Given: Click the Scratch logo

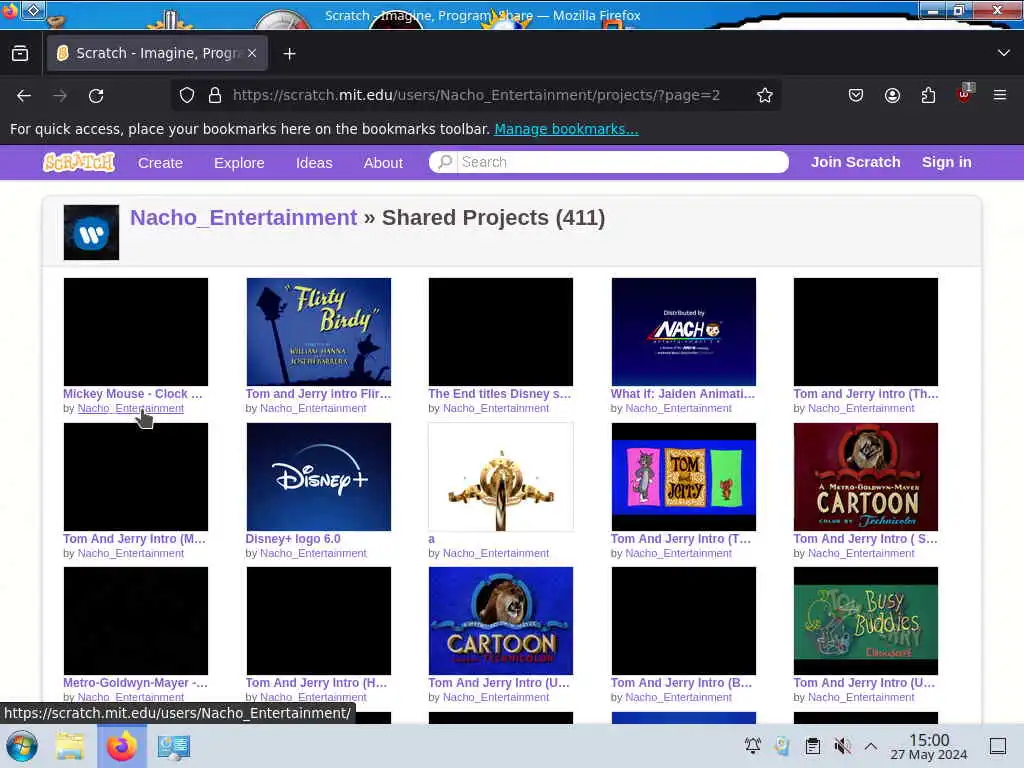Looking at the screenshot, I should [79, 162].
